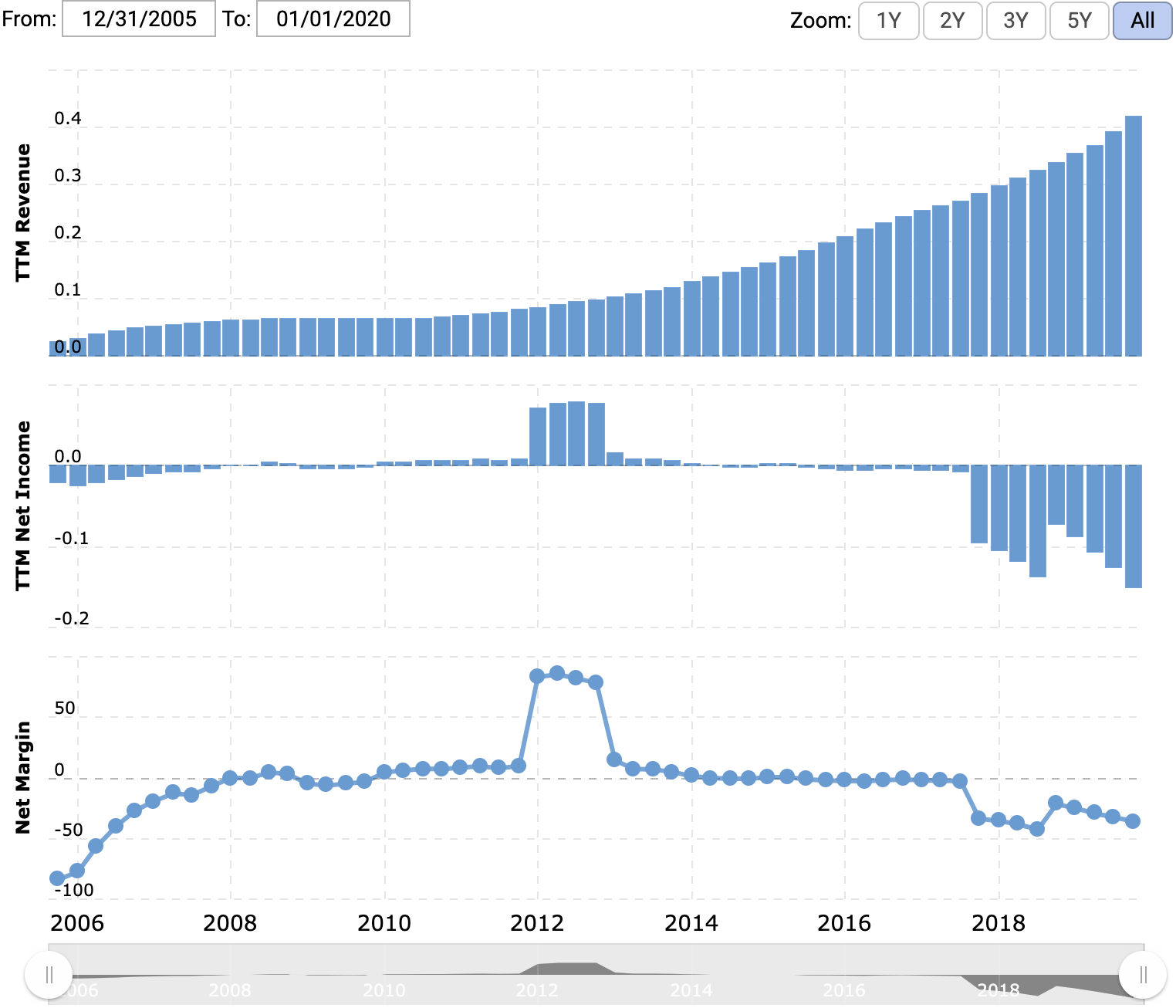Image resolution: width=1176 pixels, height=1008 pixels.
Task: Select the 5Y zoom button
Action: [x=1080, y=20]
